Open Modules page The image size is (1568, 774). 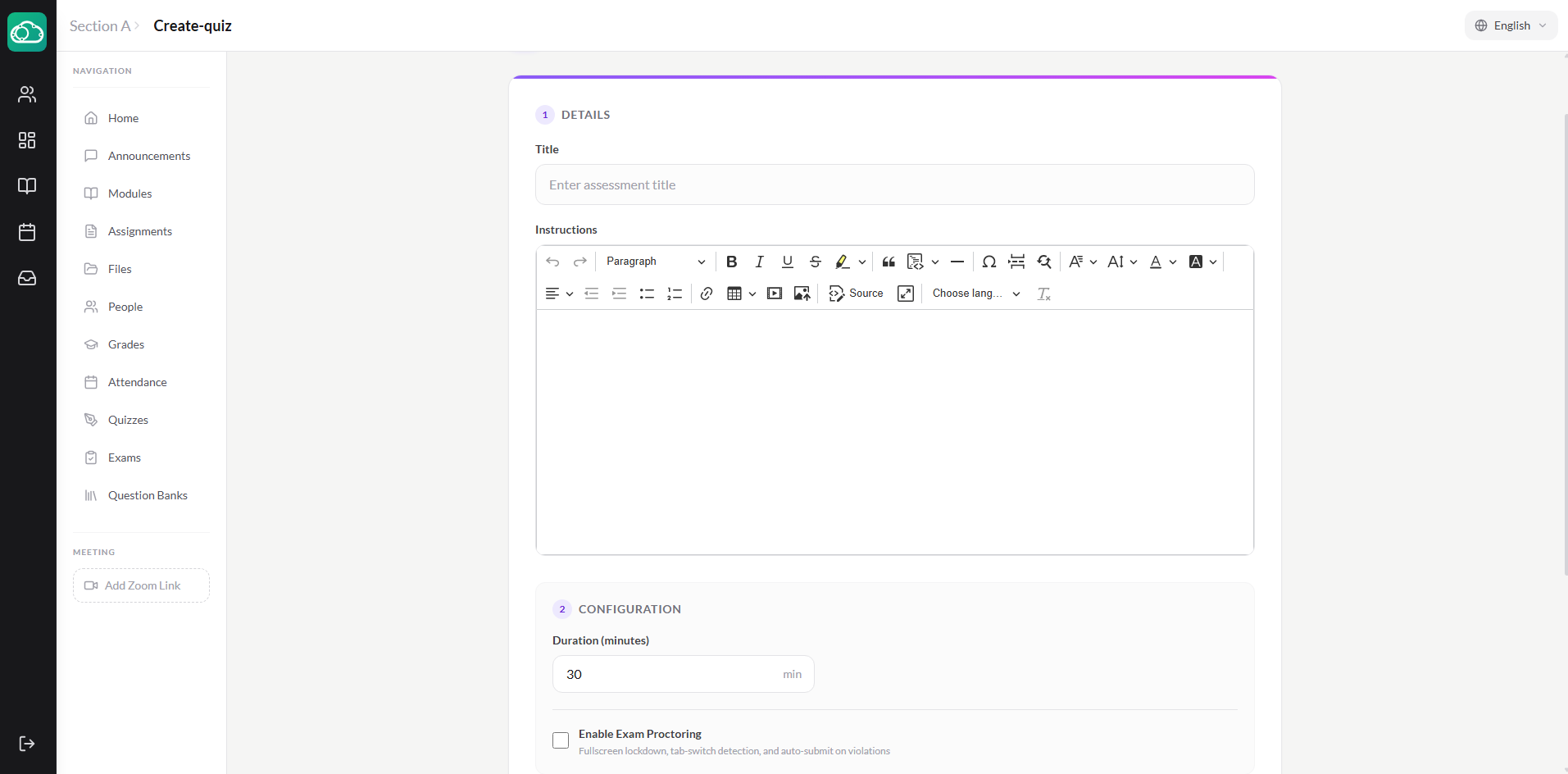tap(141, 193)
